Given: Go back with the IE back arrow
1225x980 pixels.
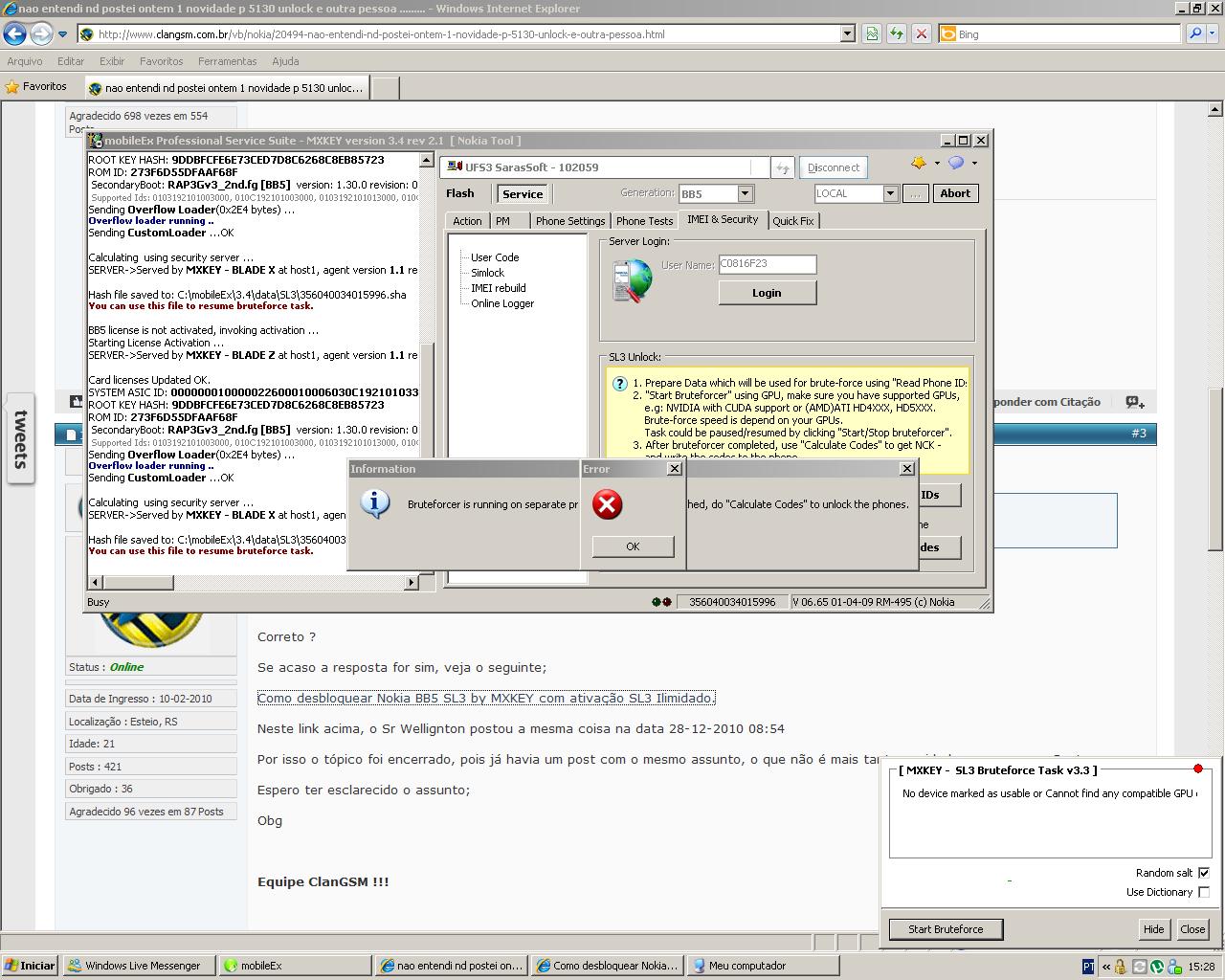Looking at the screenshot, I should pos(14,34).
